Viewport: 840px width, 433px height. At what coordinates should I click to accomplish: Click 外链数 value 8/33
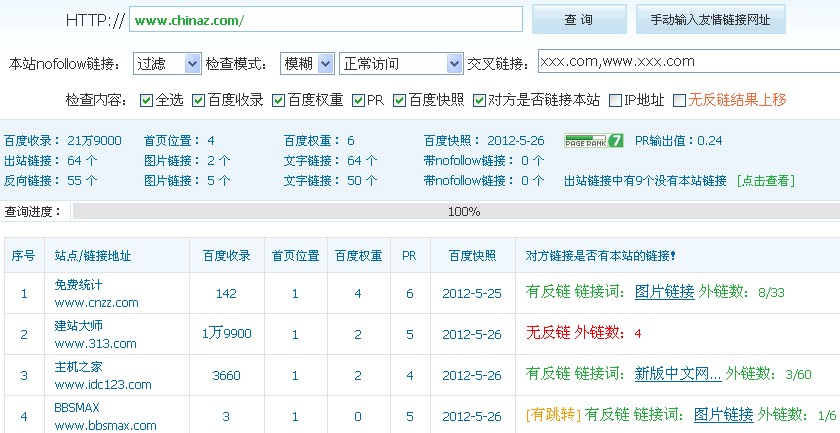[x=771, y=293]
